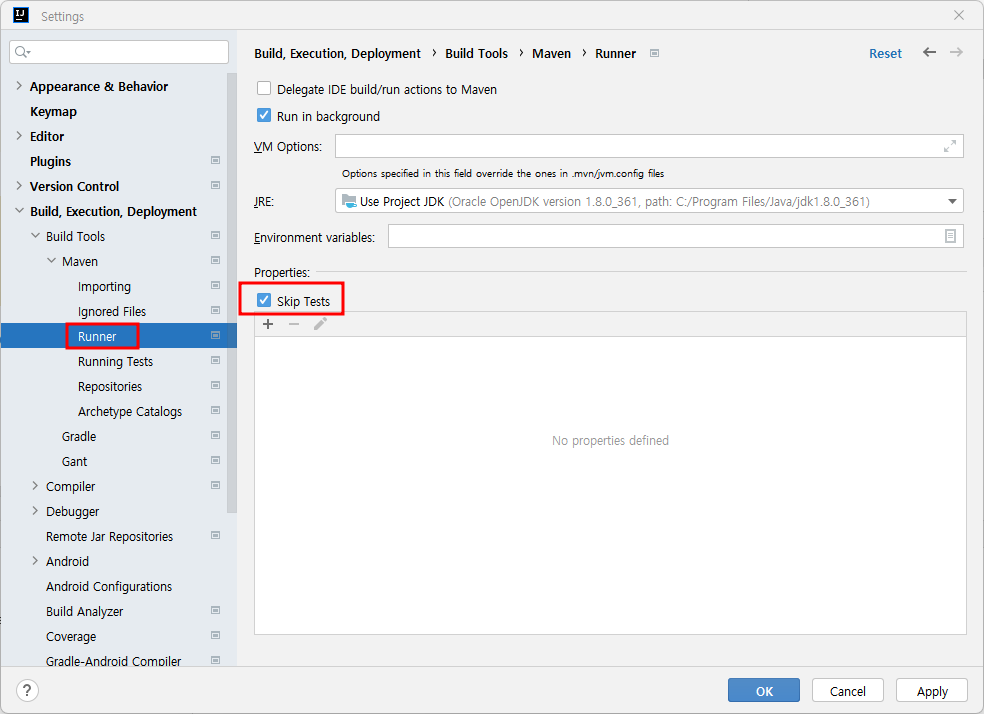Toggle the Run in background checkbox

pyautogui.click(x=264, y=115)
